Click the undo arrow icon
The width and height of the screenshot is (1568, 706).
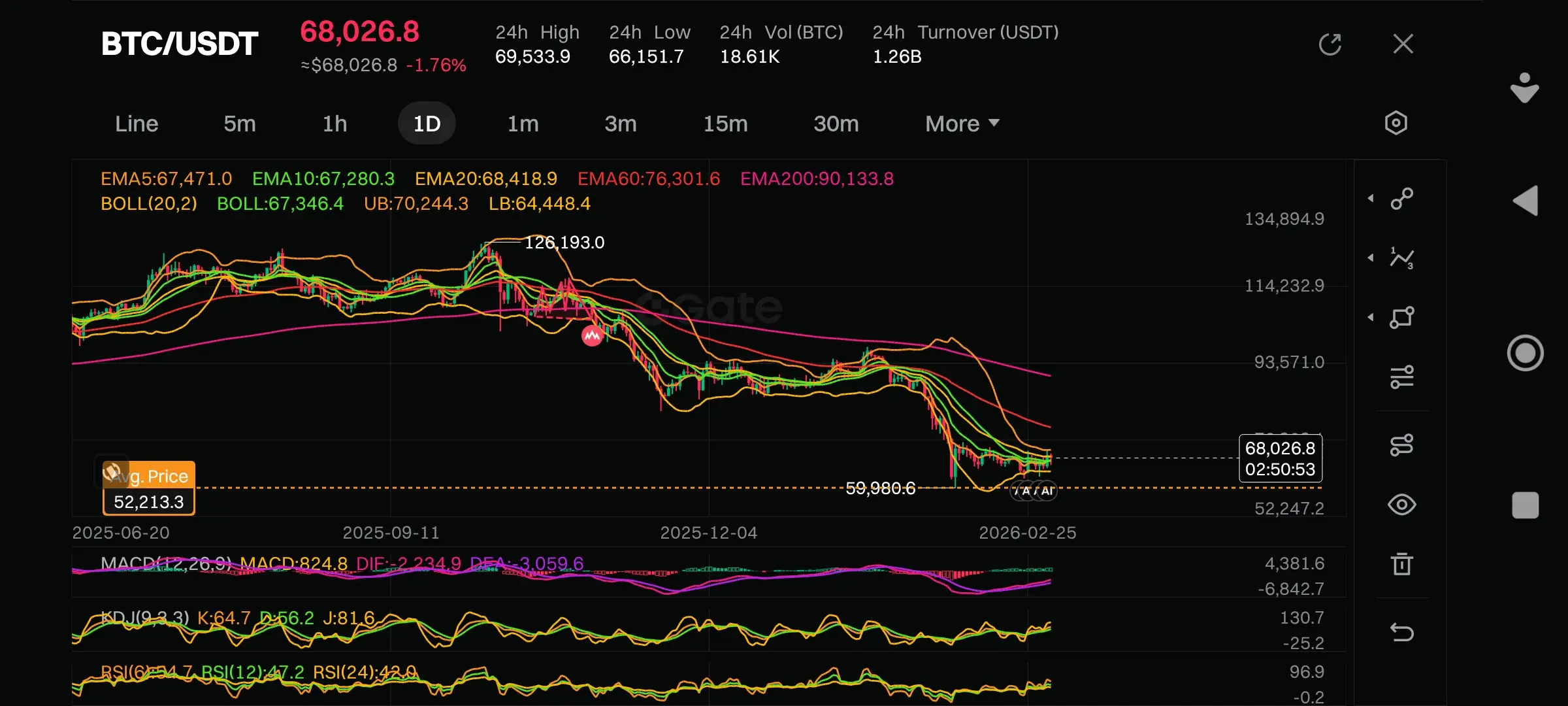tap(1401, 632)
